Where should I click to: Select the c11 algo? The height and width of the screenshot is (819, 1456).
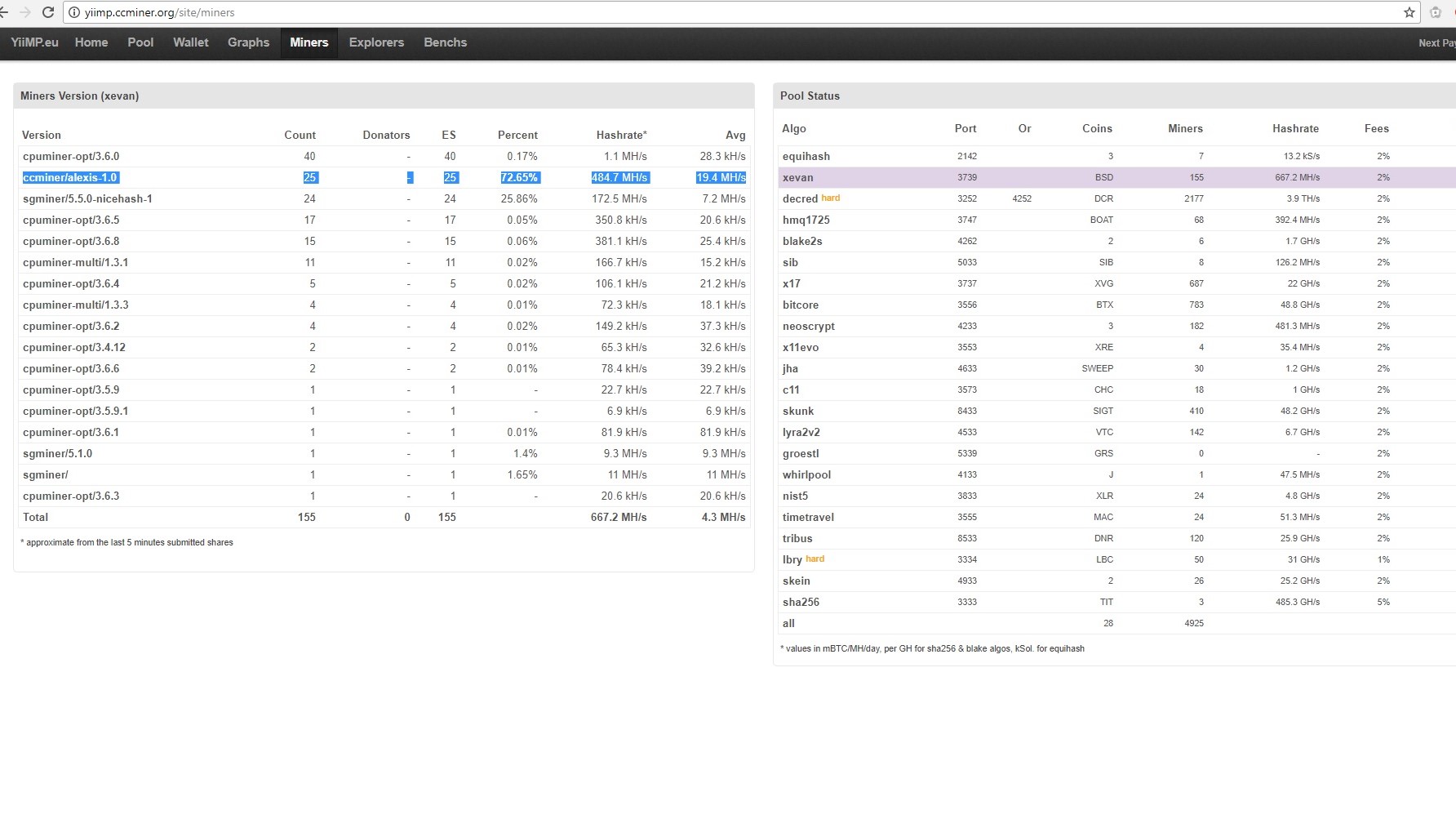pyautogui.click(x=791, y=389)
